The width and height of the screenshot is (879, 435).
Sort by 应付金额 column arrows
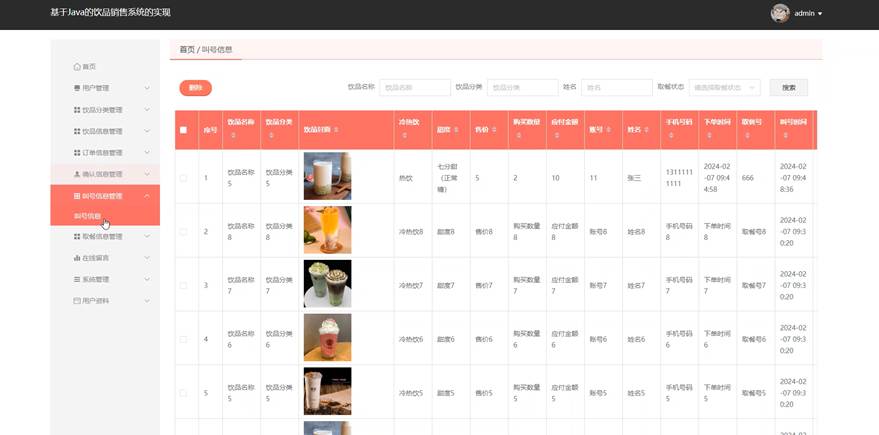tap(556, 135)
